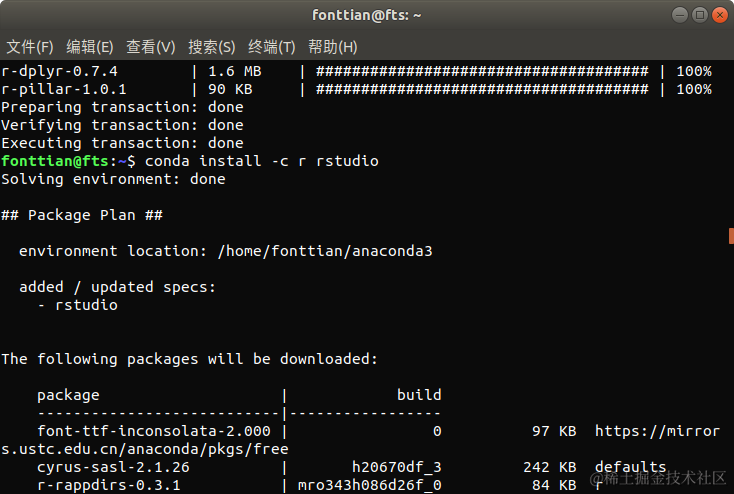Screen dimensions: 734x494
Task: Open the 帮助(H) menu
Action: click(332, 47)
